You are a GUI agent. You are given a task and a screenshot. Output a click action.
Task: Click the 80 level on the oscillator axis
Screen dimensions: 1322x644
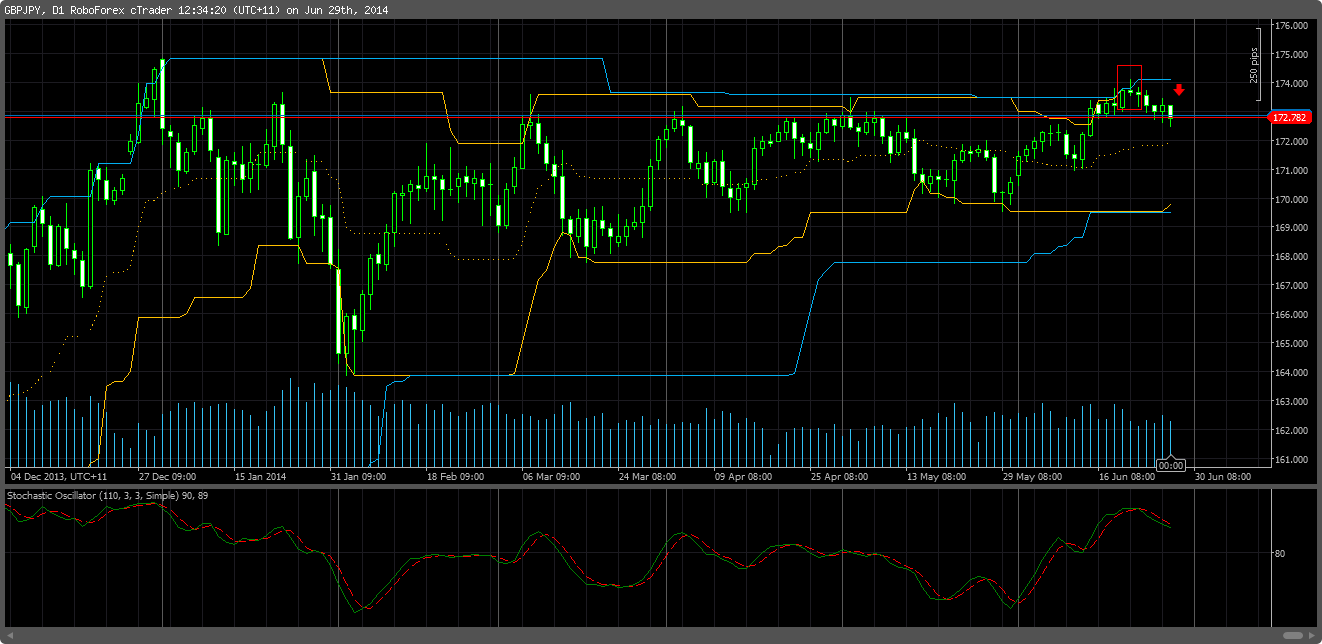coord(1280,553)
